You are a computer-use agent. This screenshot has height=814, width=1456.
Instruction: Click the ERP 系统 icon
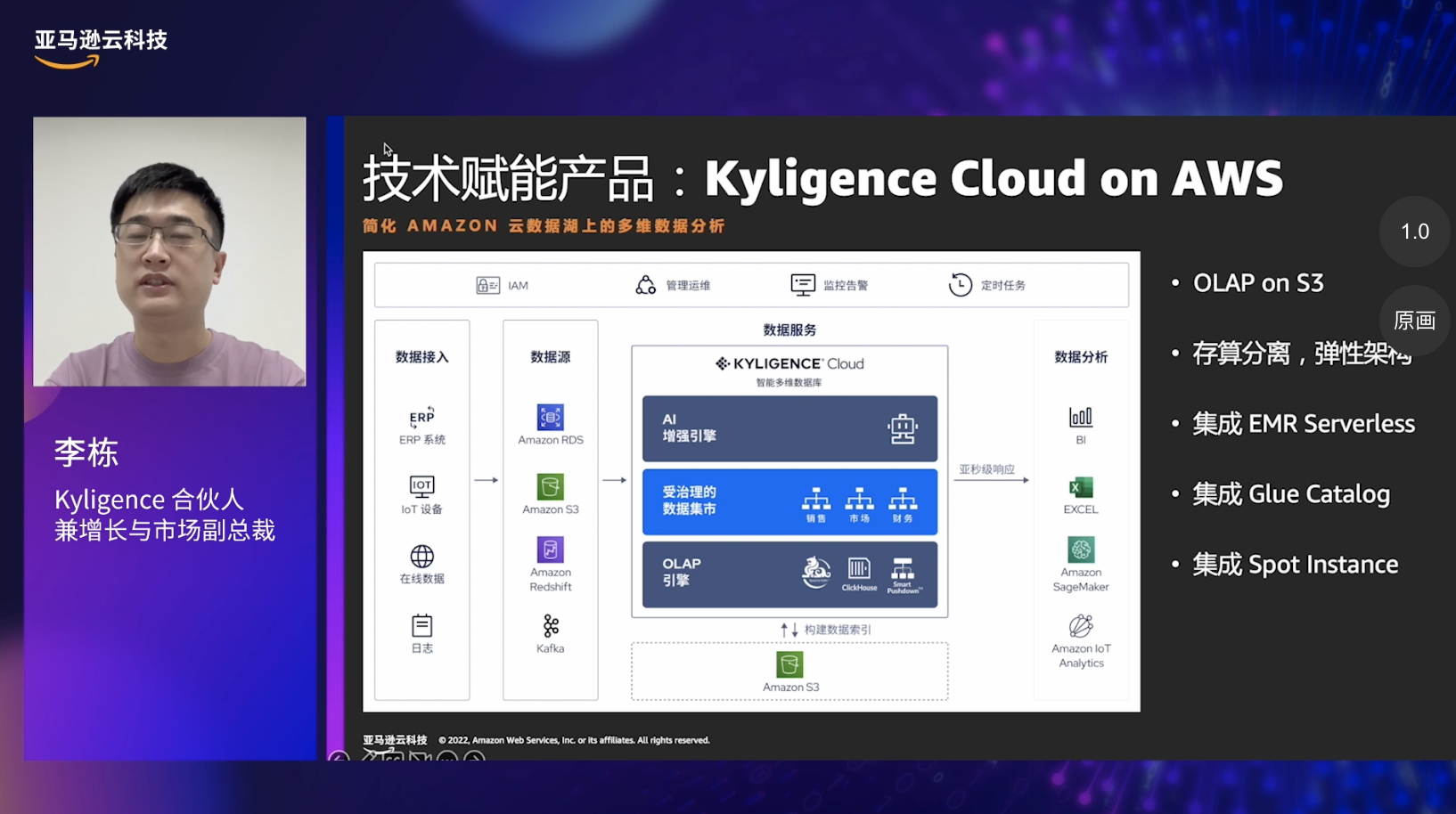coord(422,417)
